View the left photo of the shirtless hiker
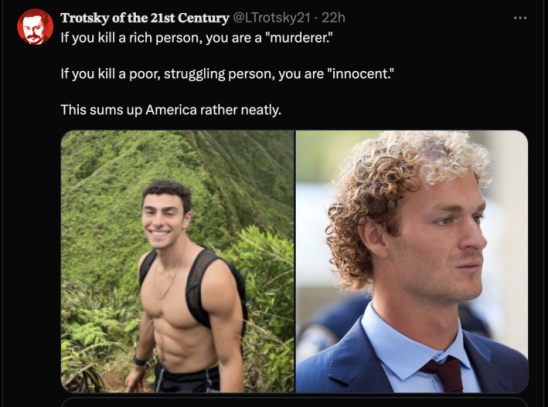 tap(178, 261)
